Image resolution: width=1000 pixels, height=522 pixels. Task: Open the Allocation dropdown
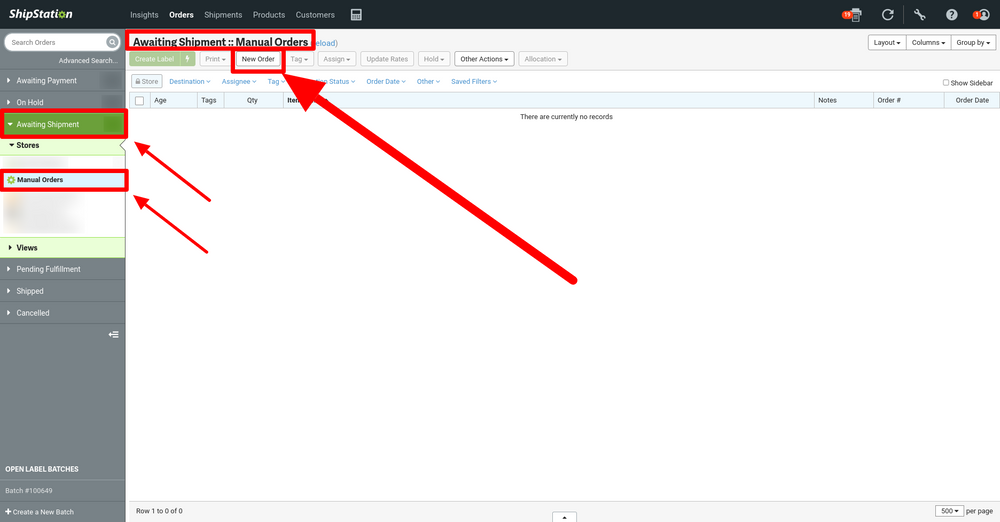[543, 59]
